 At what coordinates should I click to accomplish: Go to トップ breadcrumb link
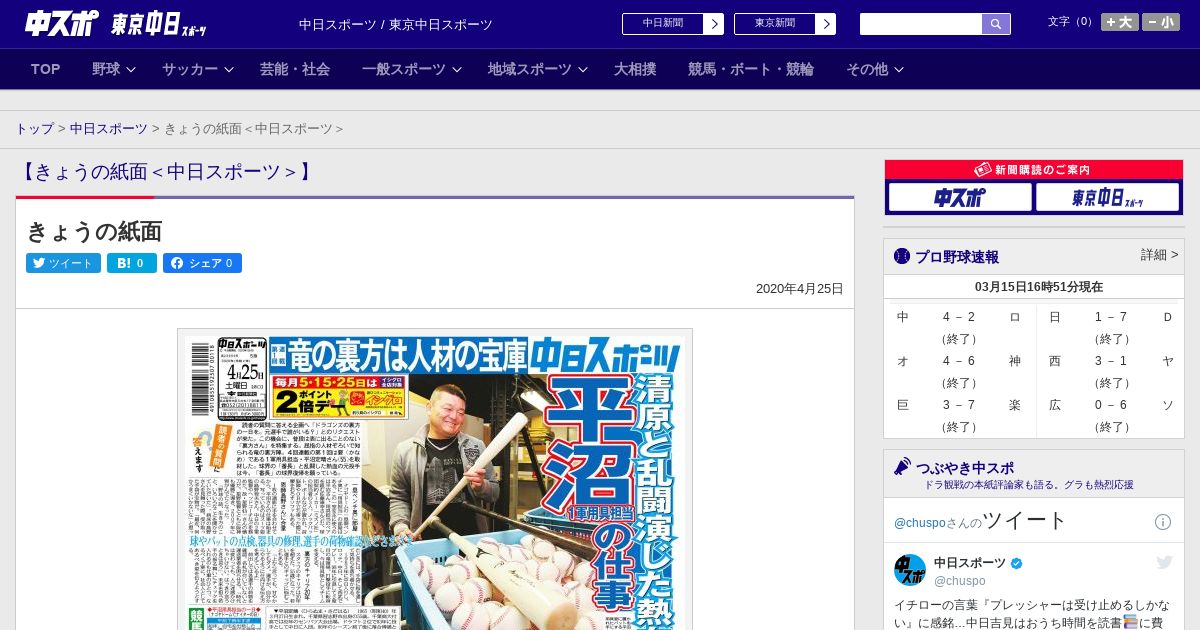(34, 129)
